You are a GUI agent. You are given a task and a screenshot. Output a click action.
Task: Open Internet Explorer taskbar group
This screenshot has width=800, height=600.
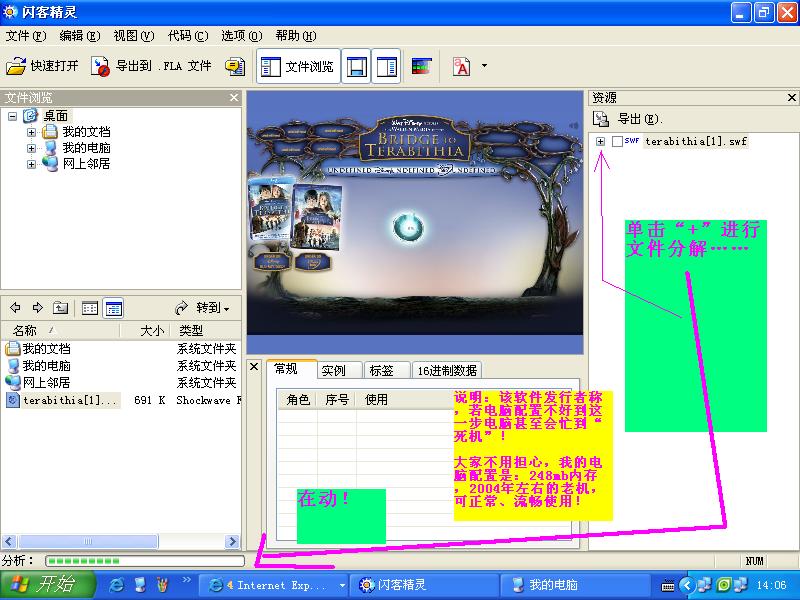[x=272, y=585]
